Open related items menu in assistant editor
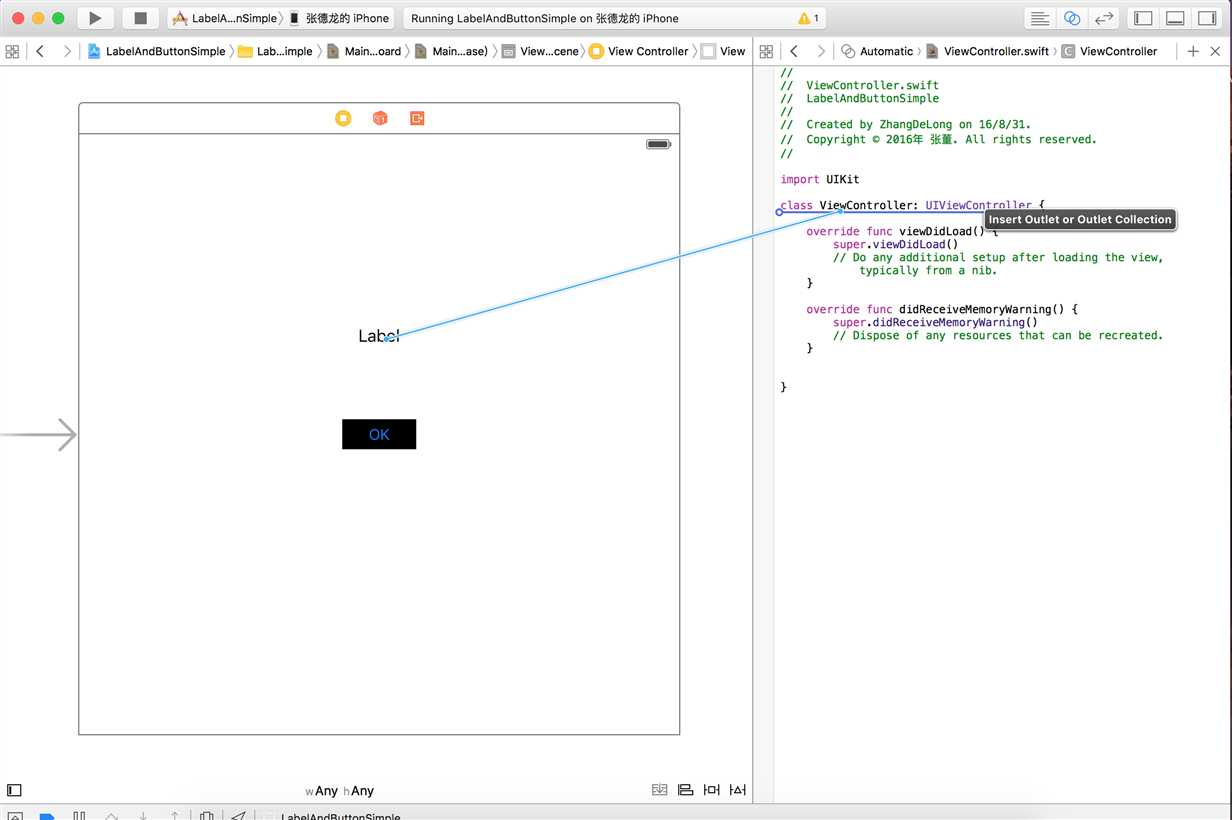Screen dimensions: 1232x820 pyautogui.click(x=767, y=51)
